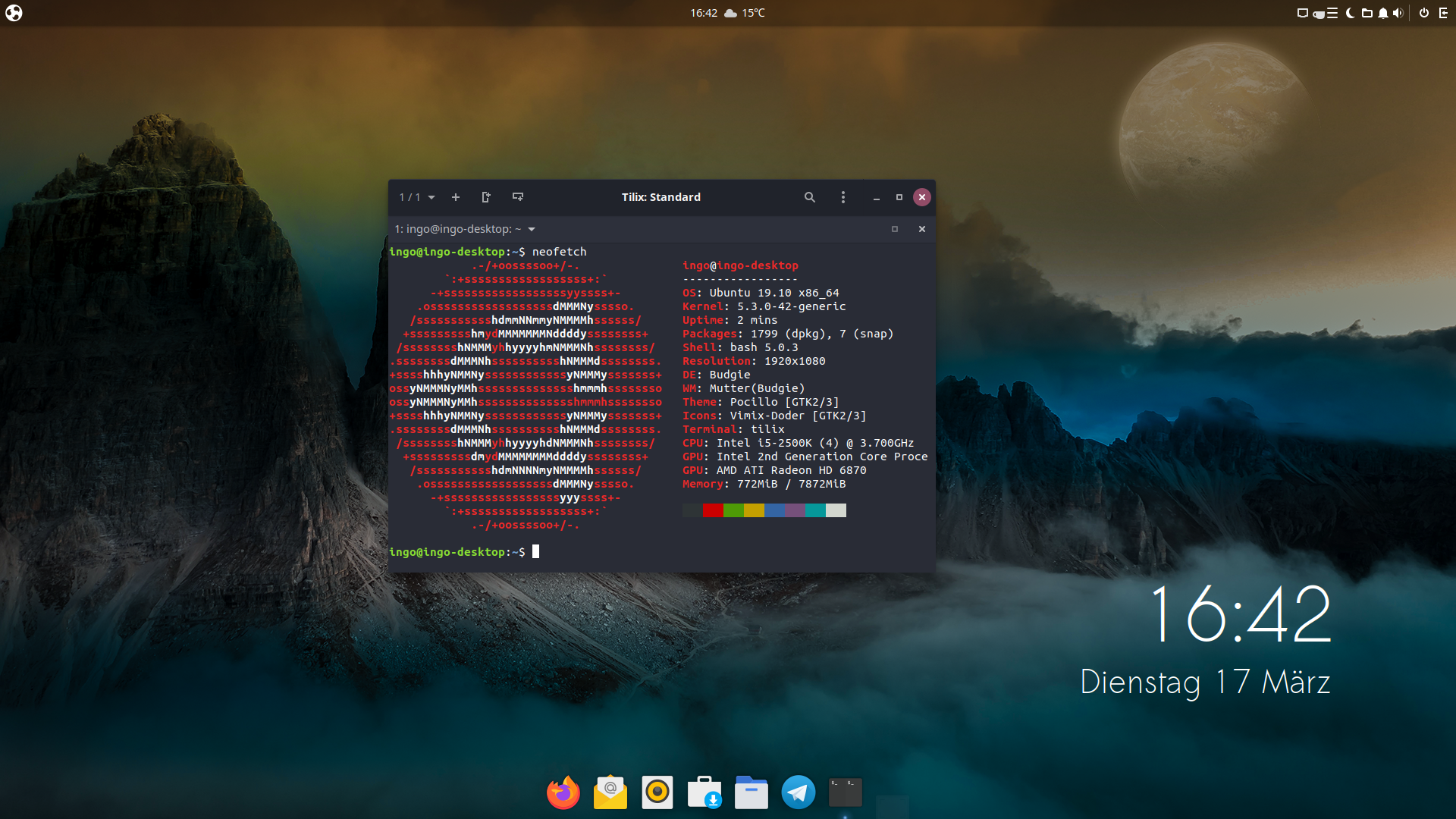Toggle night light moon icon

(1350, 13)
